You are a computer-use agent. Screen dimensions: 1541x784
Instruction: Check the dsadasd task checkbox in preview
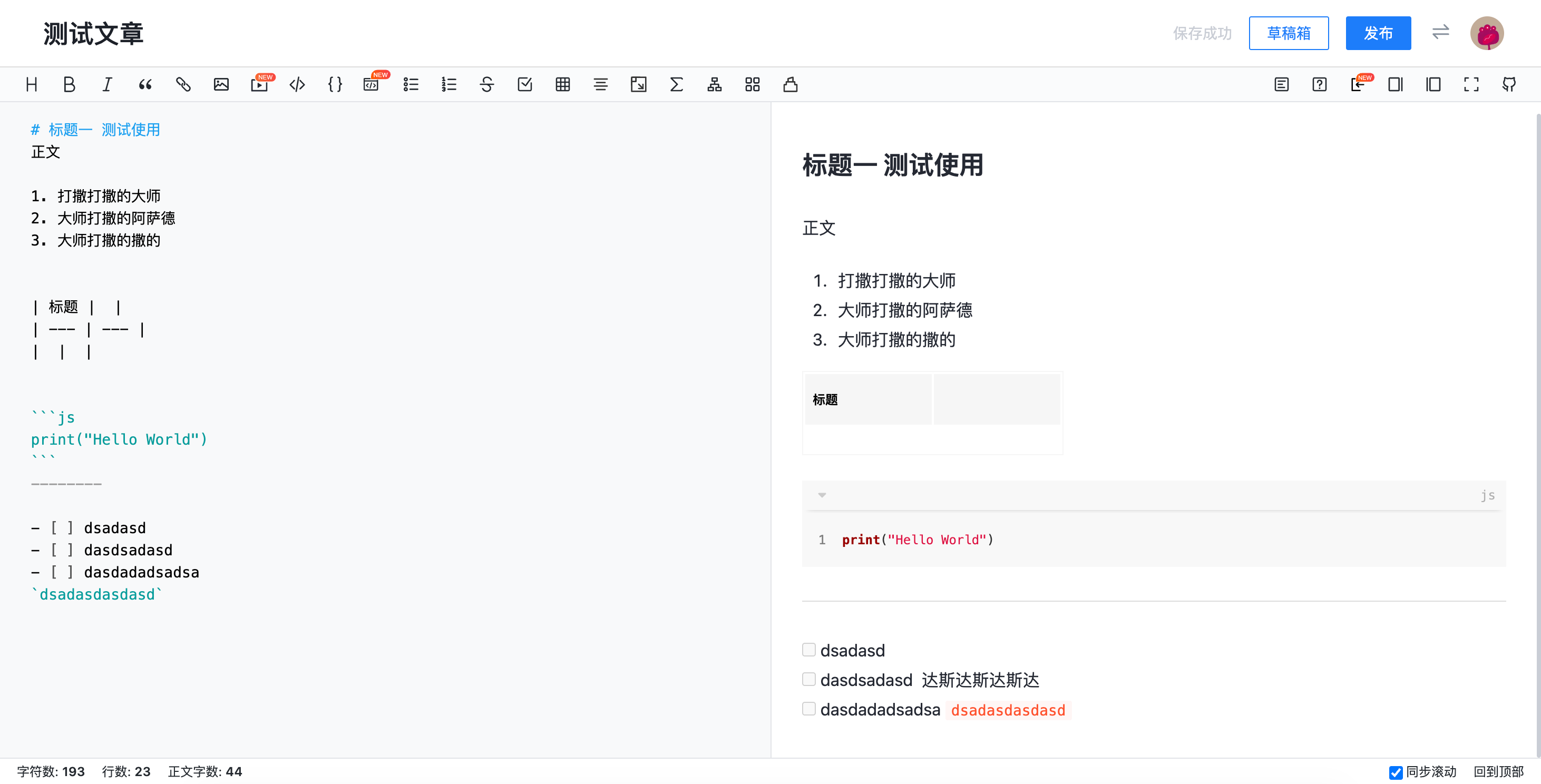point(809,650)
